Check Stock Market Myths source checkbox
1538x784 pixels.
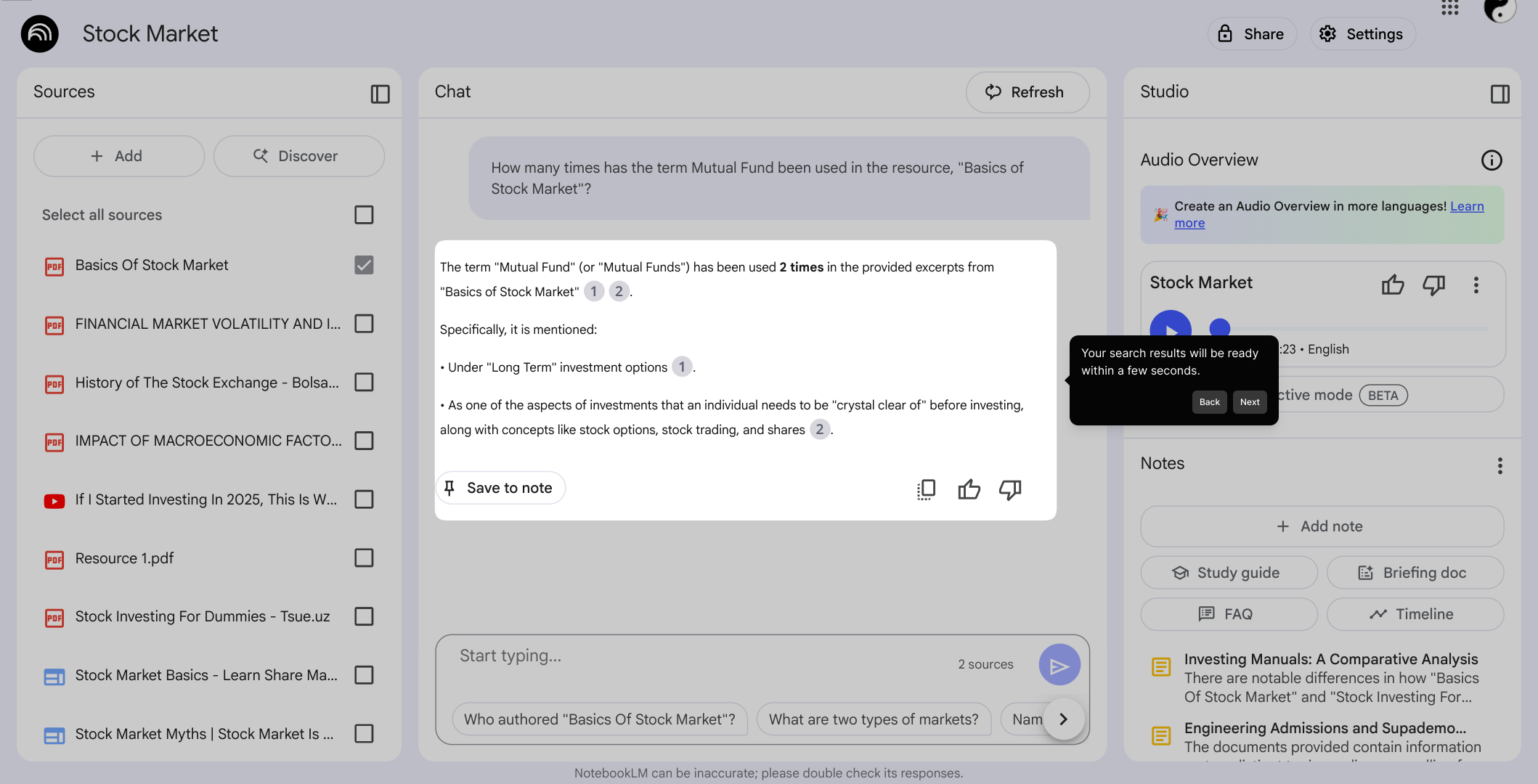pyautogui.click(x=364, y=734)
